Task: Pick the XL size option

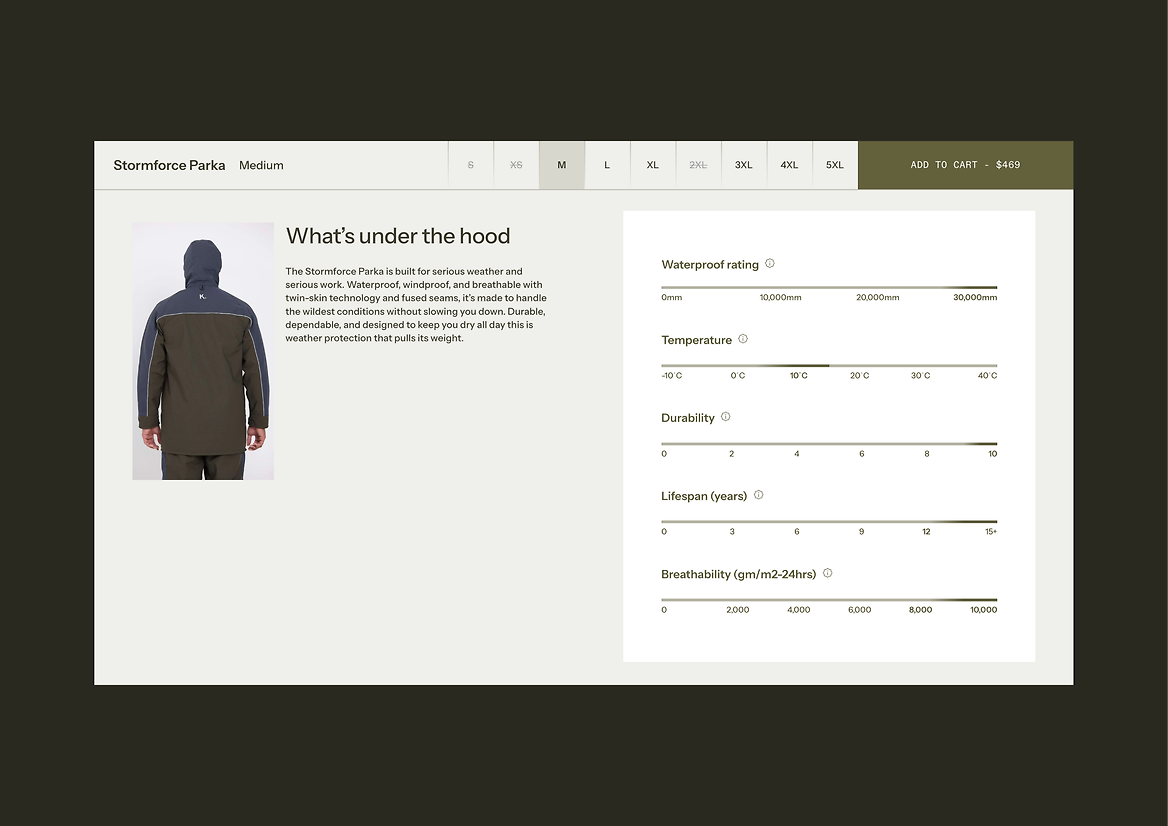Action: [653, 165]
